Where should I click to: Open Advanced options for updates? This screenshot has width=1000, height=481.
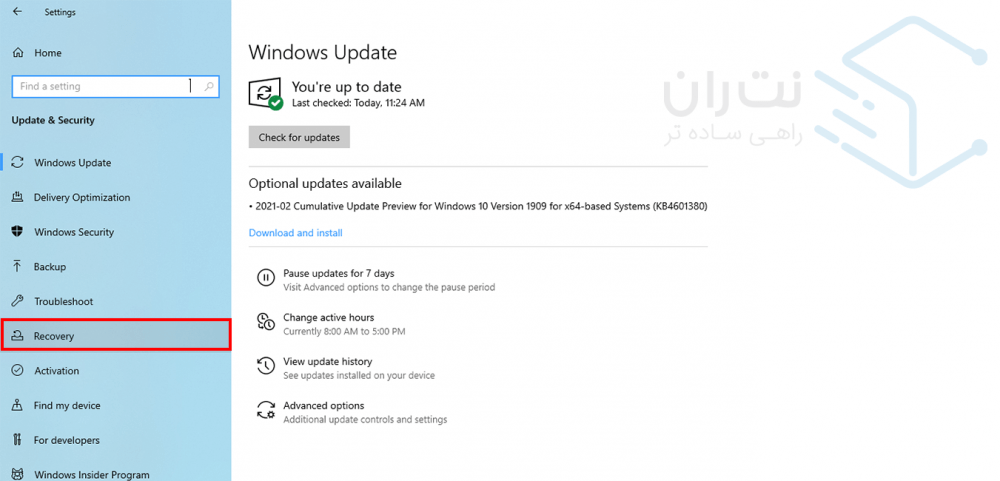(x=323, y=406)
